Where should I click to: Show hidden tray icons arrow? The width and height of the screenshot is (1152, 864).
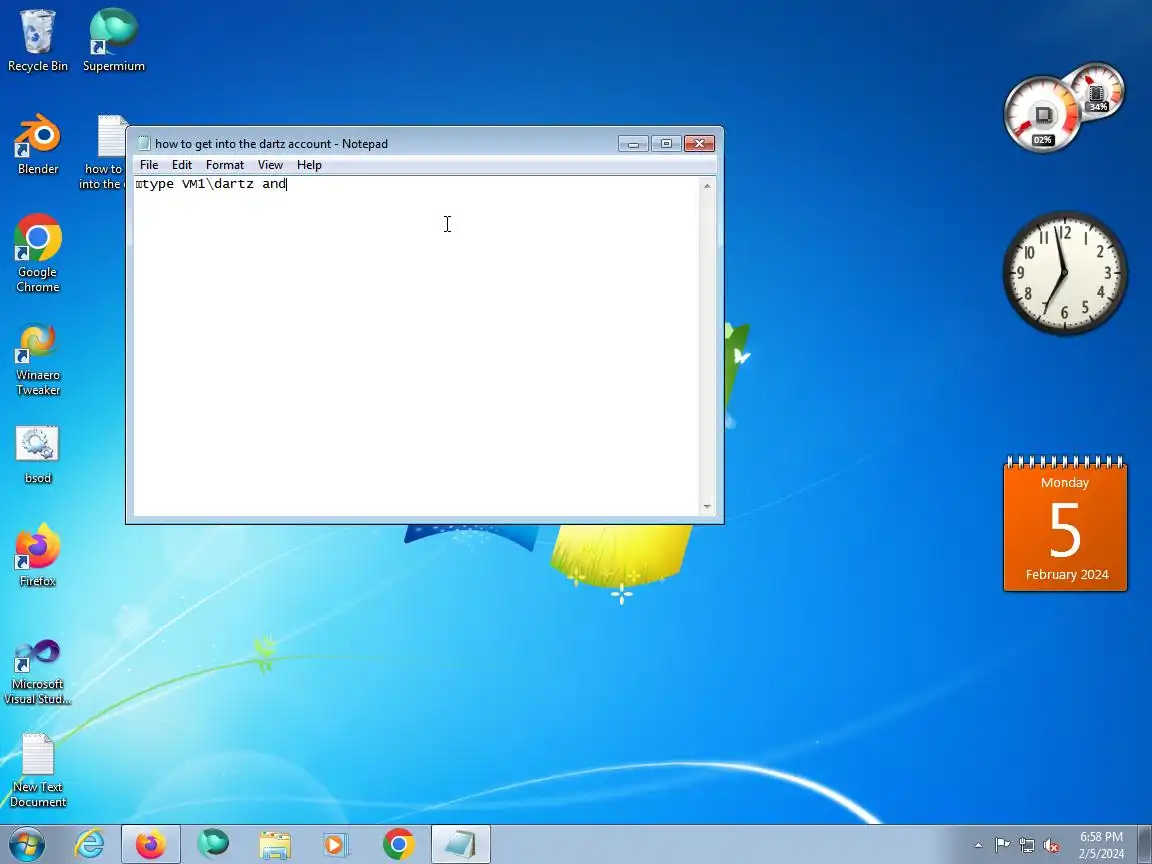(978, 845)
